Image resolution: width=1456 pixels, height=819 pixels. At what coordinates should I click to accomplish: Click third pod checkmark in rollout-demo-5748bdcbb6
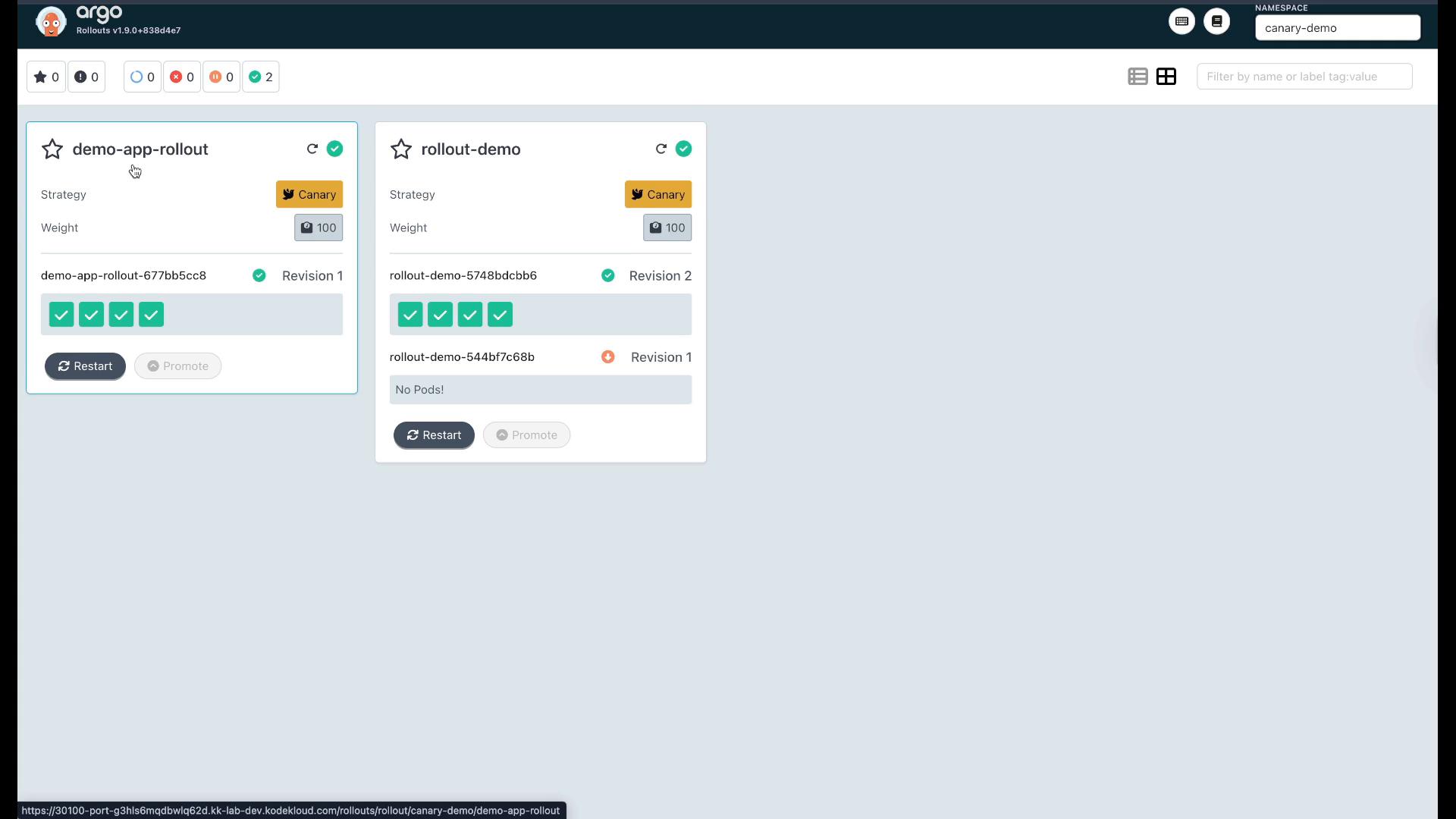coord(470,315)
